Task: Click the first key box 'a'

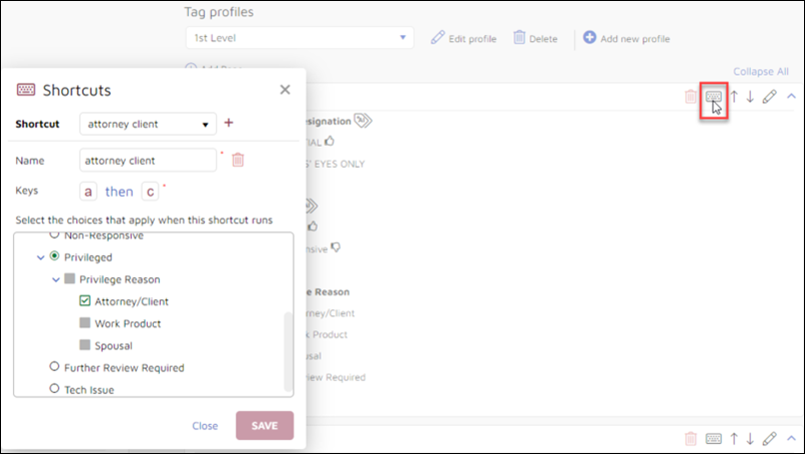Action: point(88,192)
